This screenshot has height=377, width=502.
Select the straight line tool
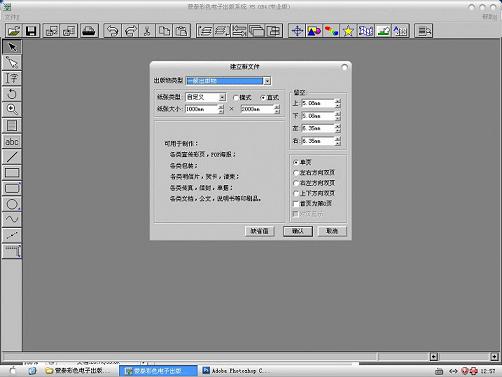(12, 157)
